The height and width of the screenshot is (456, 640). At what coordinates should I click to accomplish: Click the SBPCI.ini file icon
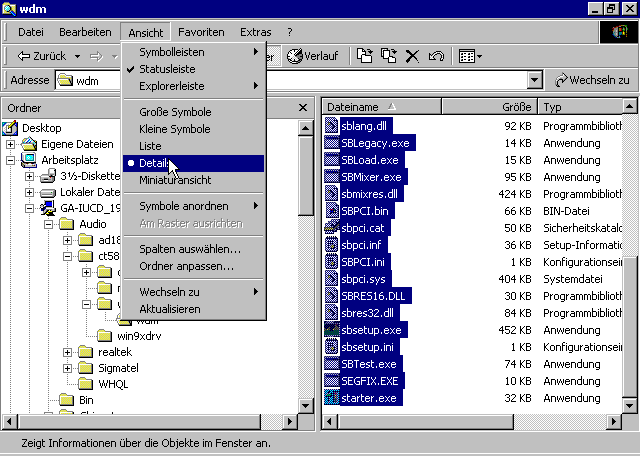pos(331,262)
